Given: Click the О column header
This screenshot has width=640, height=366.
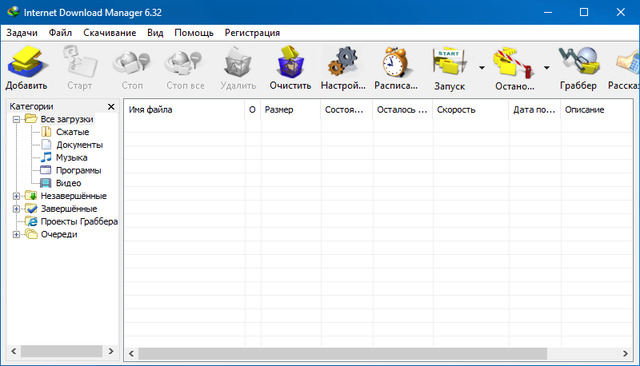Looking at the screenshot, I should (x=253, y=109).
